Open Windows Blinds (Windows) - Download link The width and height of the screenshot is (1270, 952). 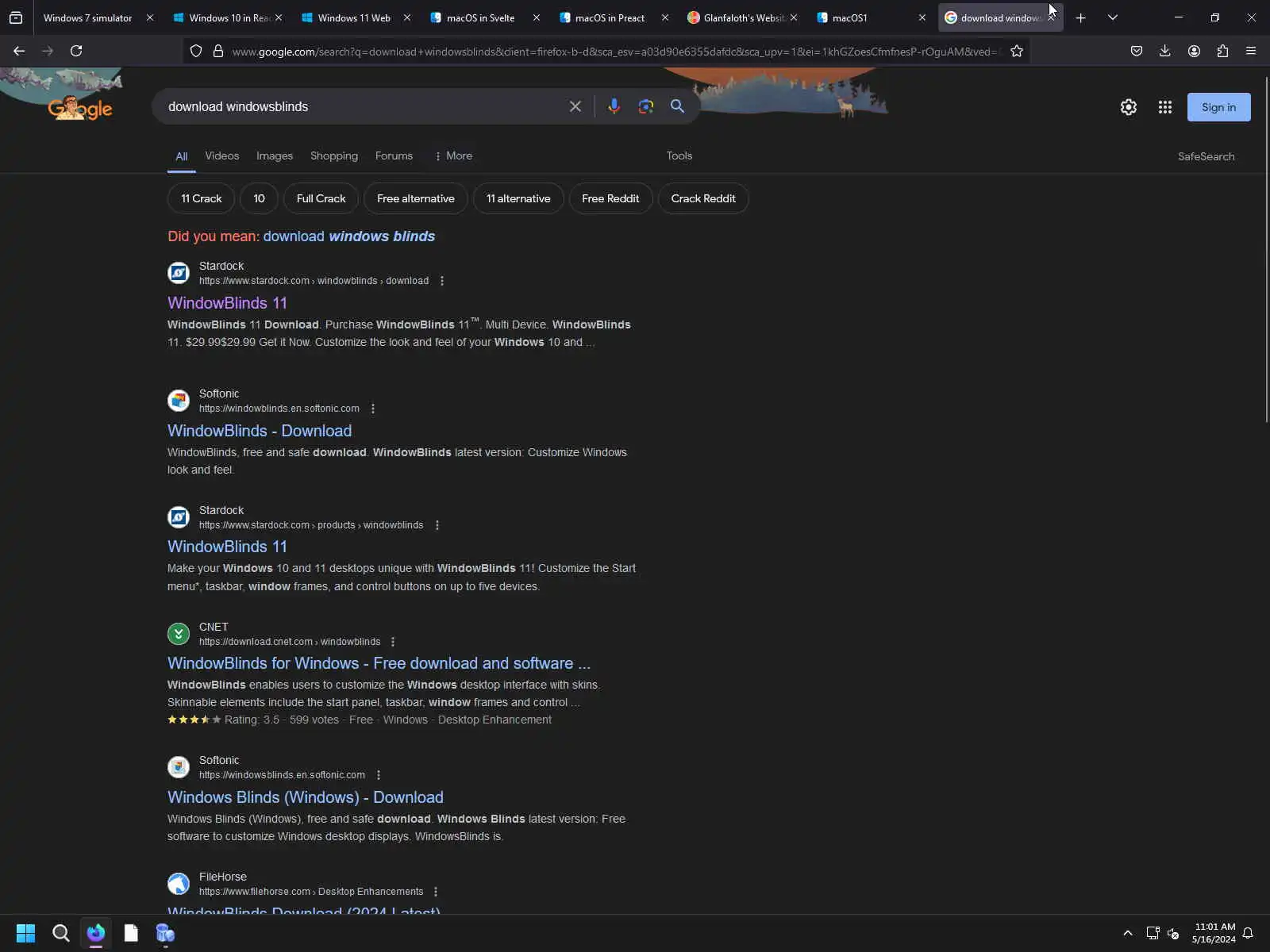pos(306,797)
